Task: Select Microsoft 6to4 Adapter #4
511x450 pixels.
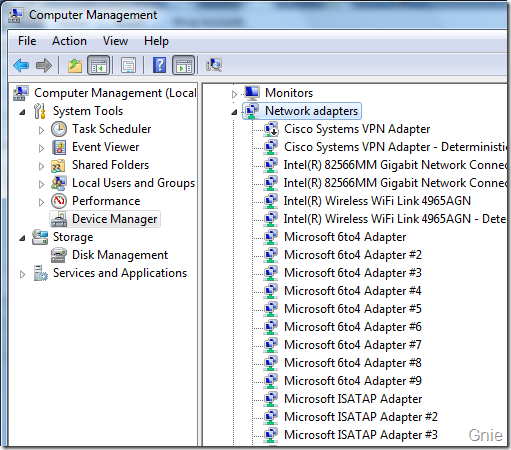Action: 353,291
